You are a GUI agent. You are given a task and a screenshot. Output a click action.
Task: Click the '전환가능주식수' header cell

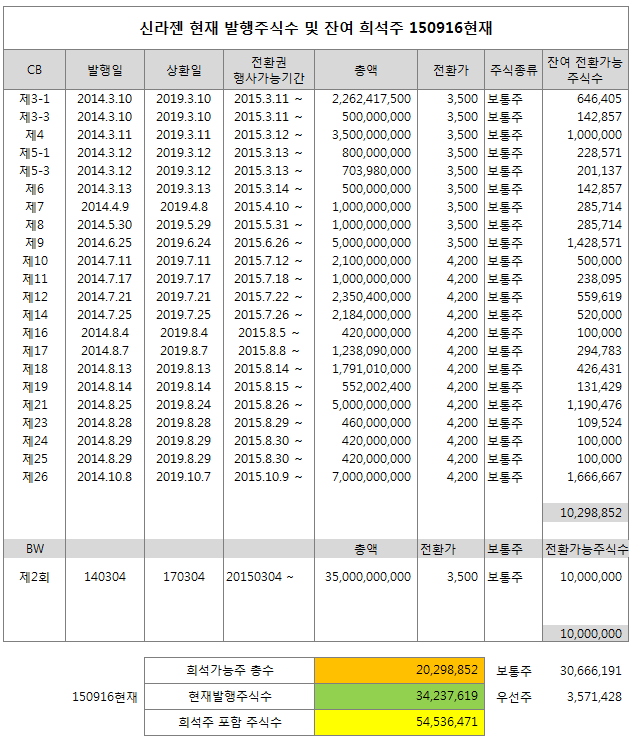586,549
